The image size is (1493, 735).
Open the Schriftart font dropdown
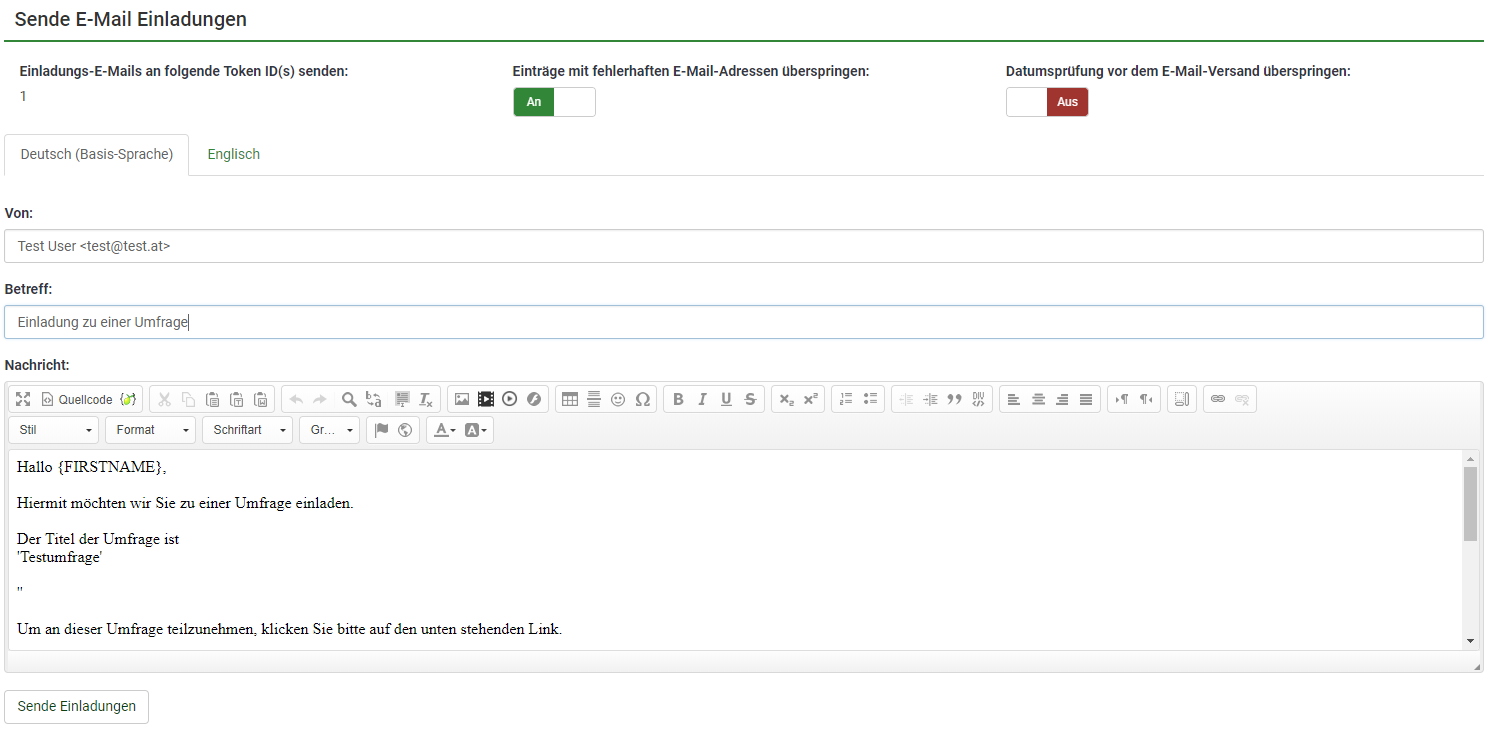(247, 430)
